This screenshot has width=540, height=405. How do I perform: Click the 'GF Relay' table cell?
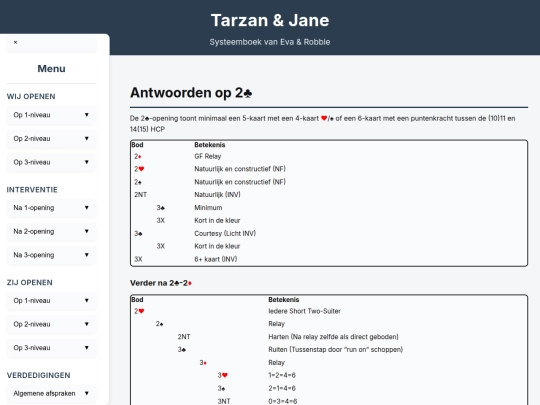(208, 156)
